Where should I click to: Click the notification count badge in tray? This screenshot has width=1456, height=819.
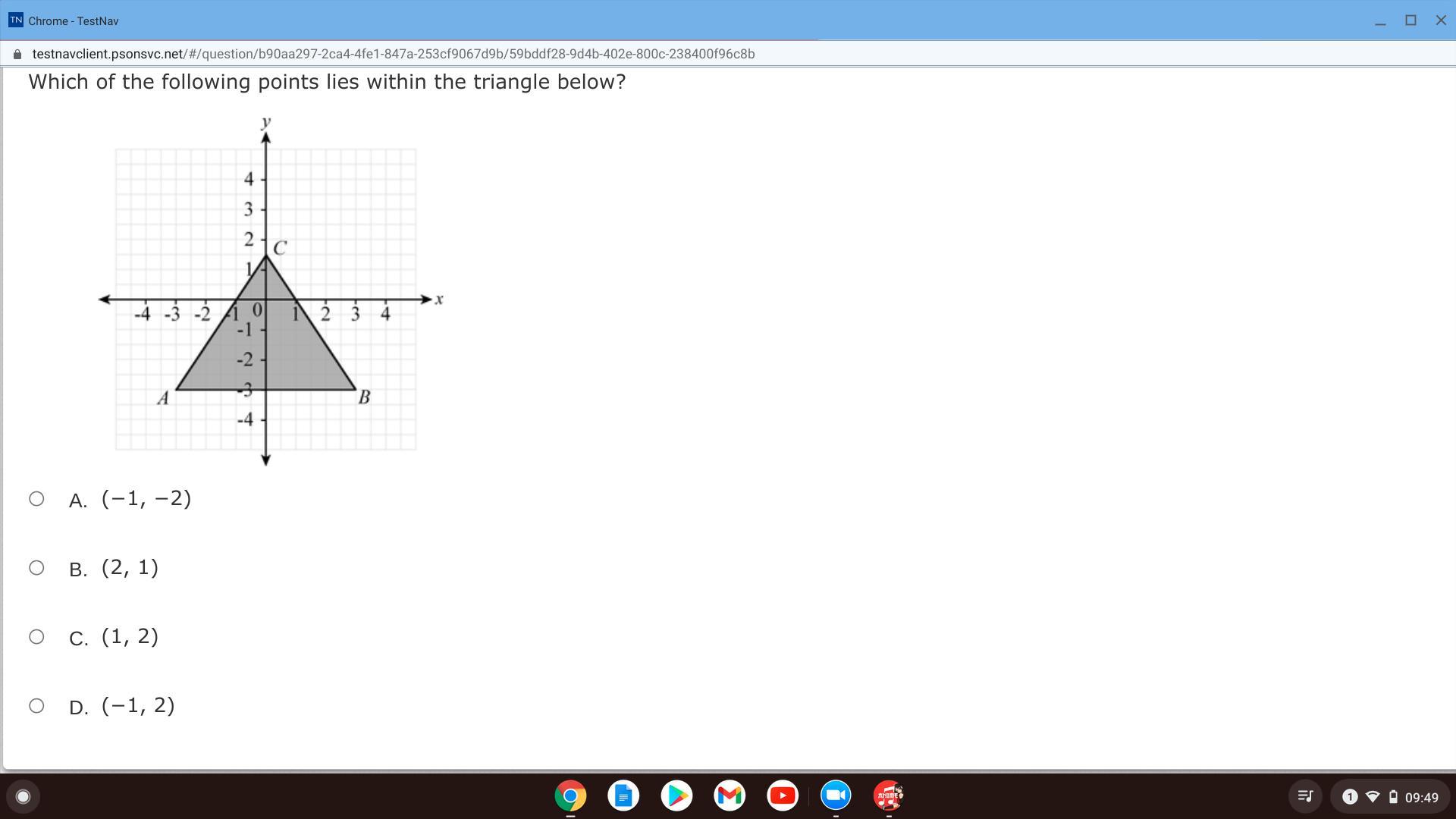pos(1350,797)
